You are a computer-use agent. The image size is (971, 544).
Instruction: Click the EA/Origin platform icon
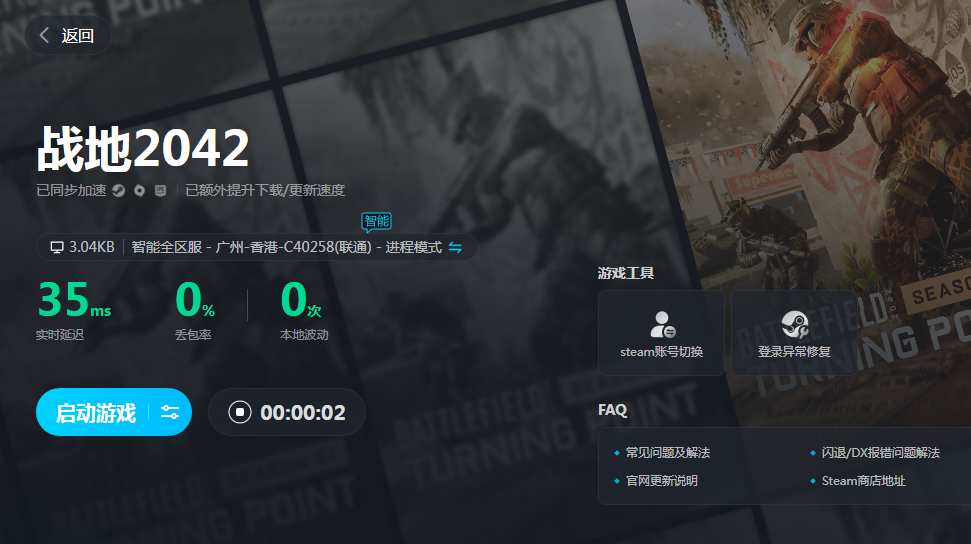139,190
